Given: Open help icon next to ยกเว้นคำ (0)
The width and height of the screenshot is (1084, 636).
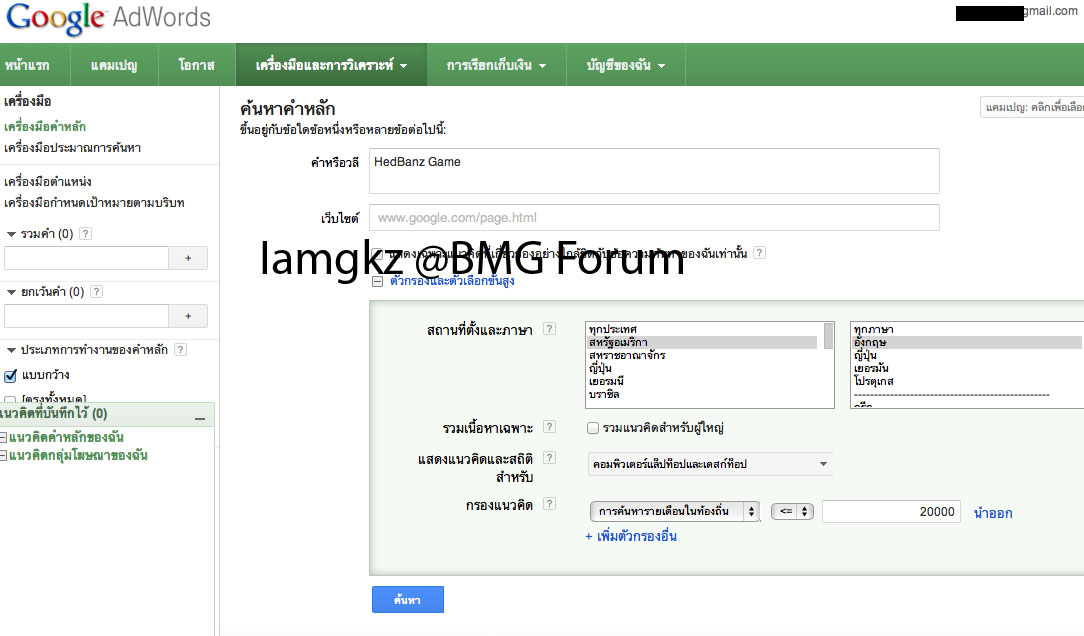Looking at the screenshot, I should [x=97, y=292].
